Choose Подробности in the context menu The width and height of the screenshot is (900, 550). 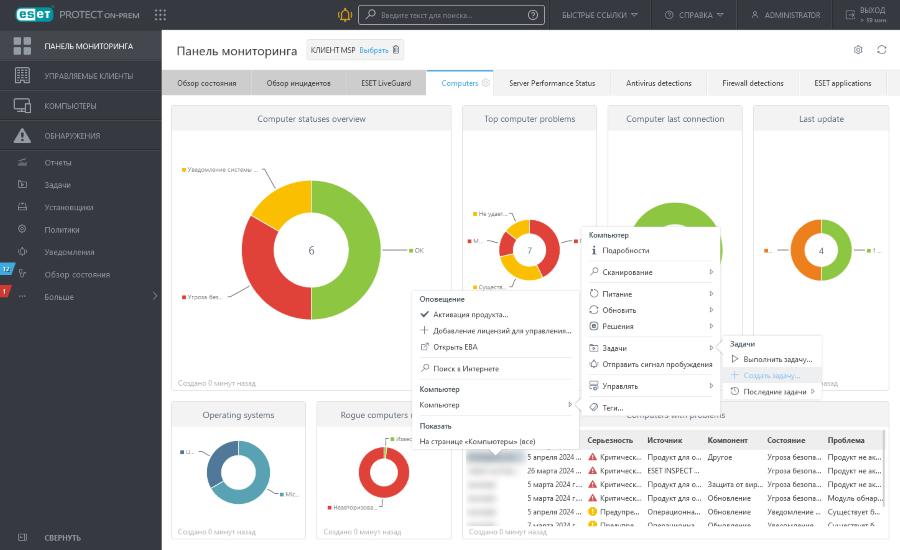click(626, 251)
